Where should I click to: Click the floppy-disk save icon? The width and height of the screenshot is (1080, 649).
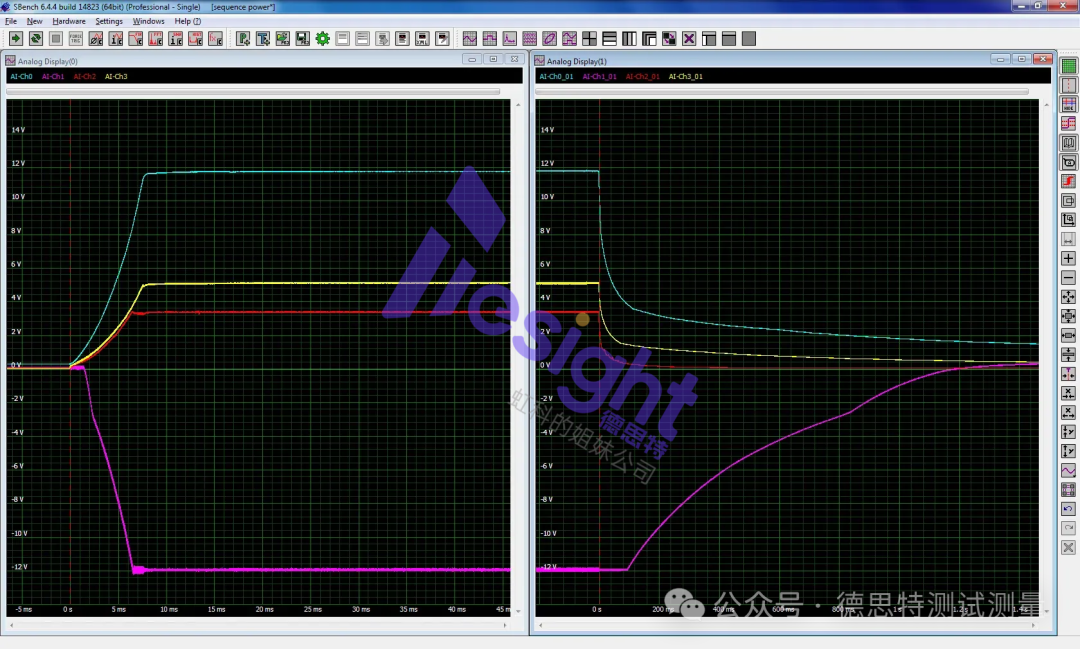click(x=303, y=39)
